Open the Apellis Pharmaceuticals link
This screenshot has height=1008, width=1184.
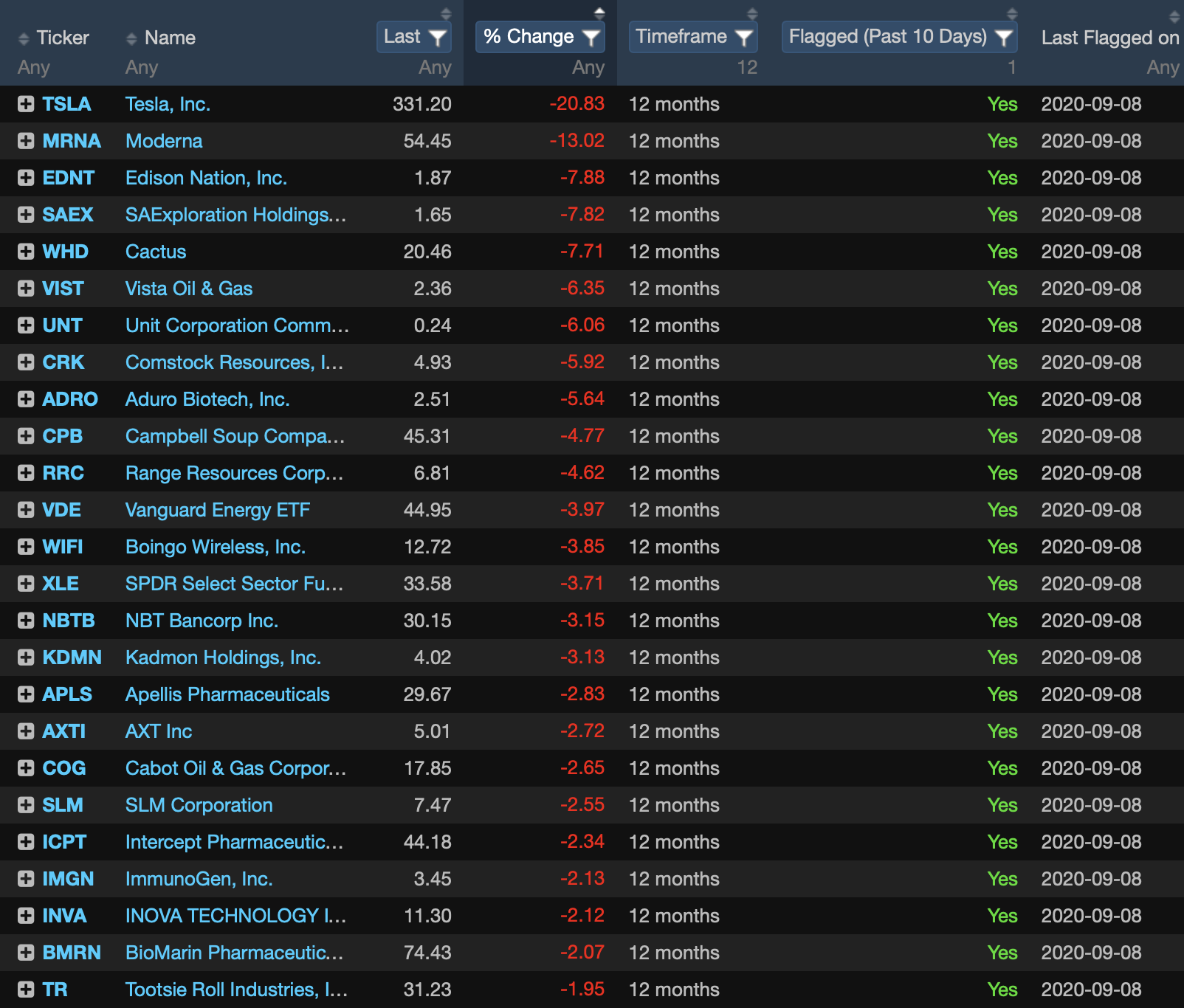point(227,694)
